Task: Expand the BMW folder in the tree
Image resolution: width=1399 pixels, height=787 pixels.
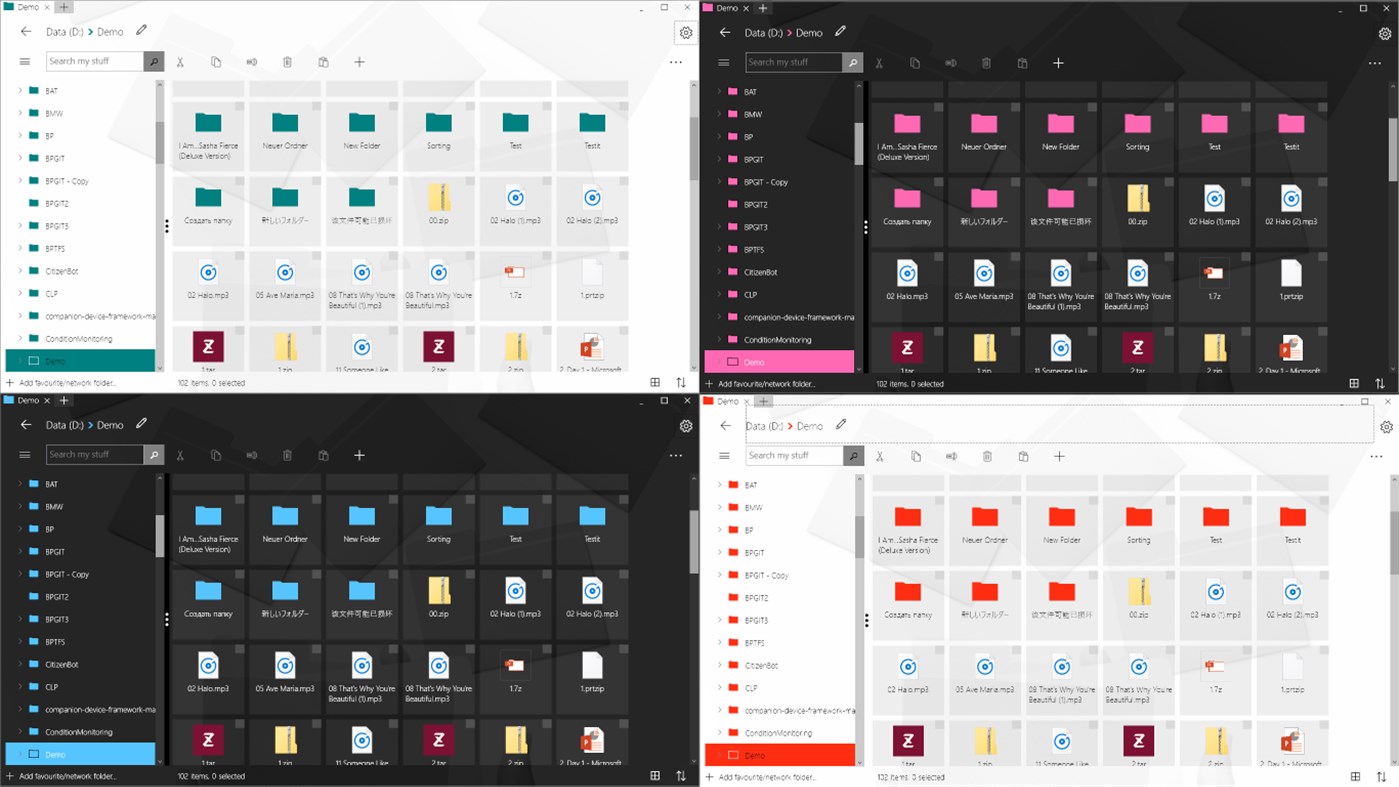Action: (x=20, y=113)
